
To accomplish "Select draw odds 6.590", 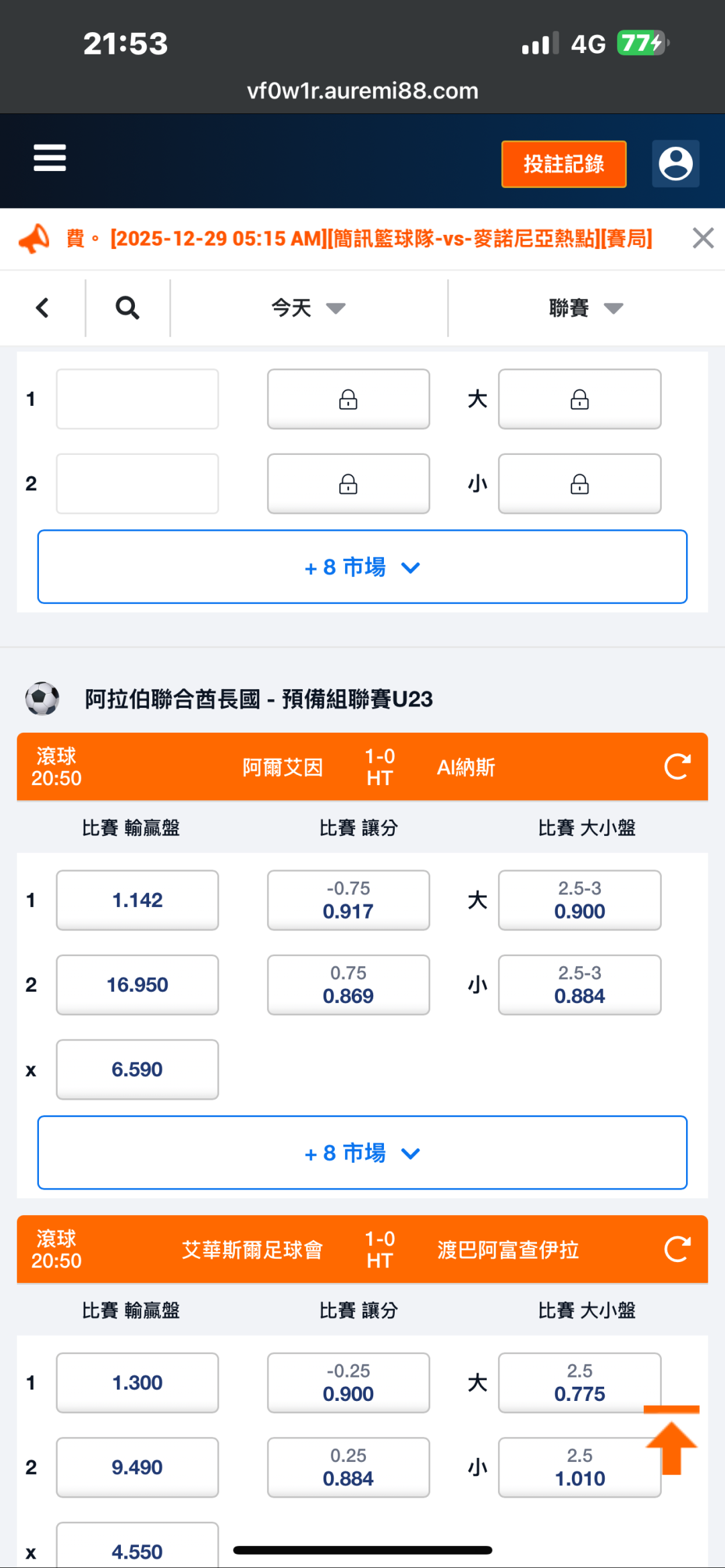I will 137,1069.
